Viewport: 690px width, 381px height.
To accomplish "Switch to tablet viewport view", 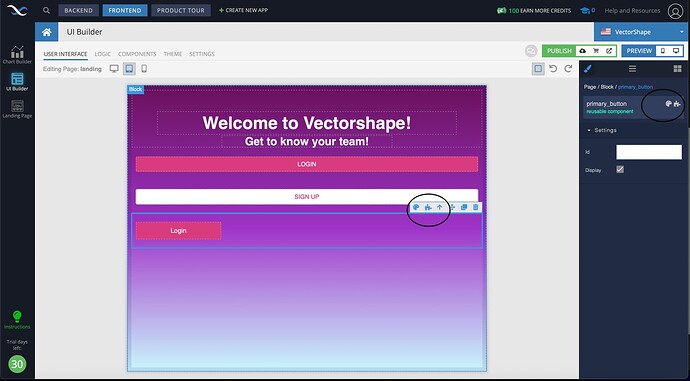I will (129, 69).
